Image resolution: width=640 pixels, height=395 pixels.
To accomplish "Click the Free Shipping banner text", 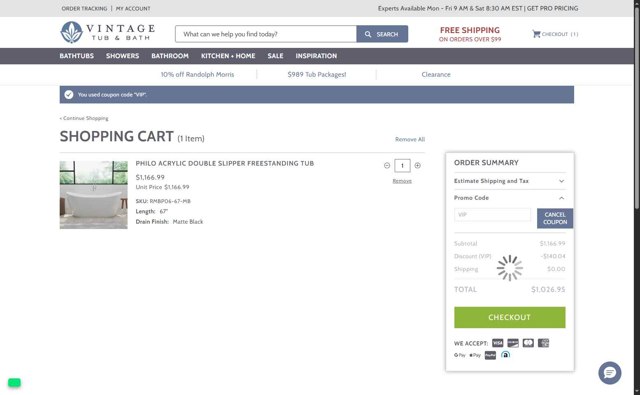I will [x=470, y=34].
